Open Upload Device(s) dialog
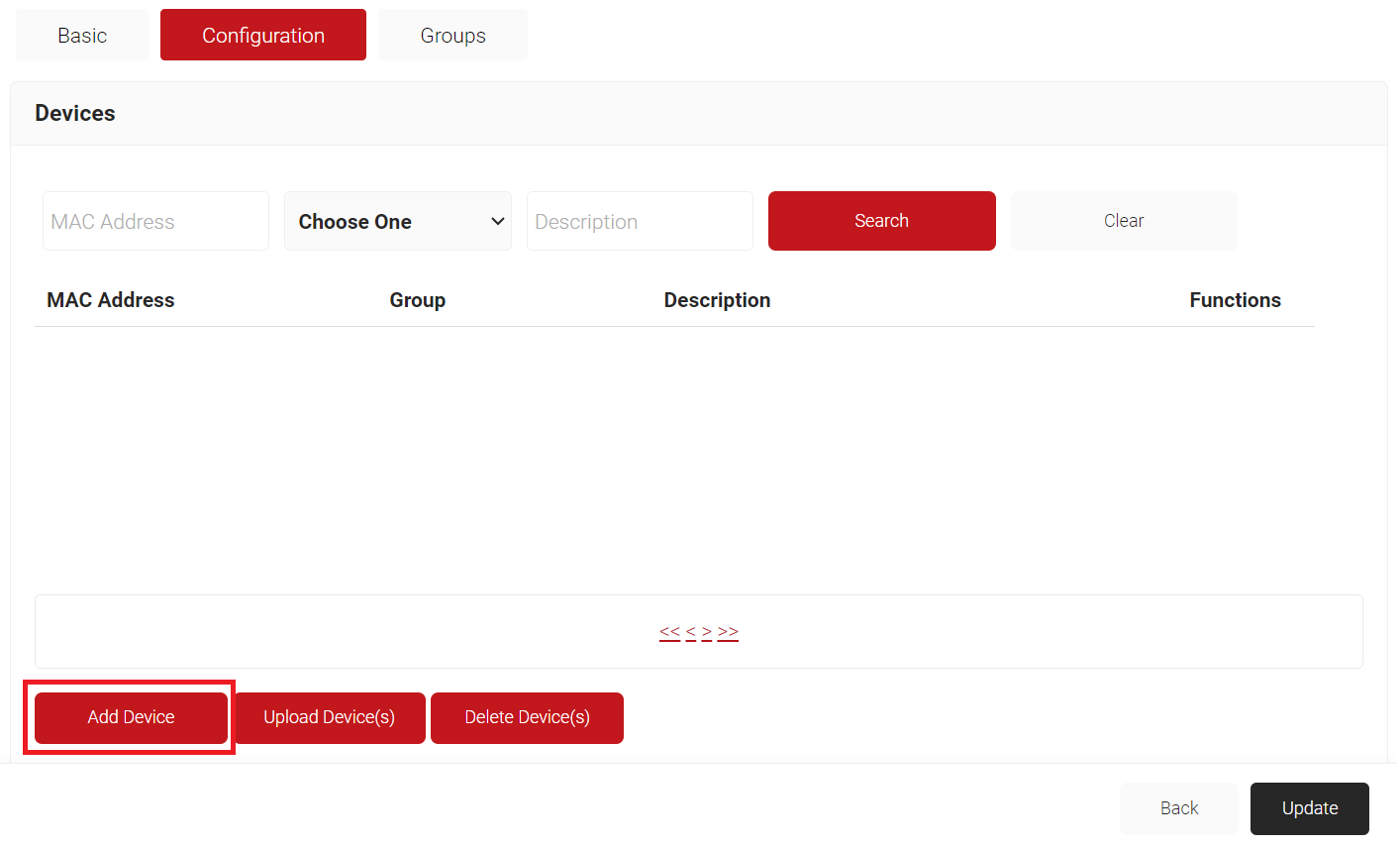Viewport: 1400px width, 847px height. 330,717
